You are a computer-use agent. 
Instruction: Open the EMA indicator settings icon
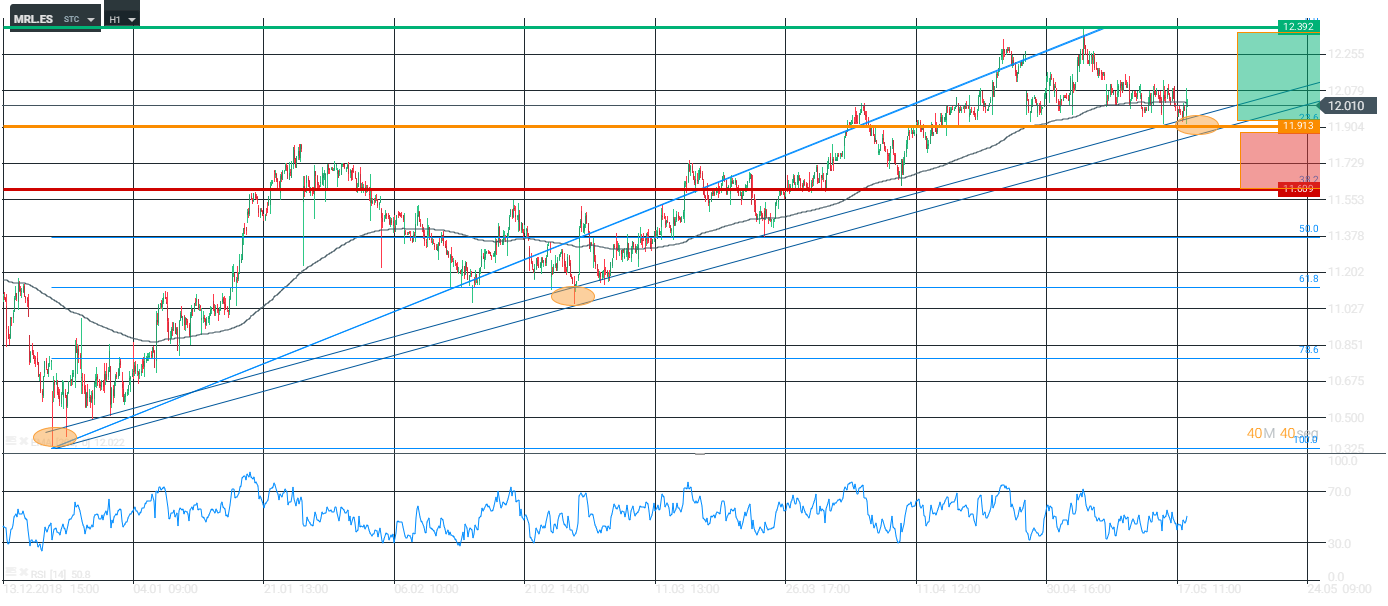pyautogui.click(x=11, y=441)
